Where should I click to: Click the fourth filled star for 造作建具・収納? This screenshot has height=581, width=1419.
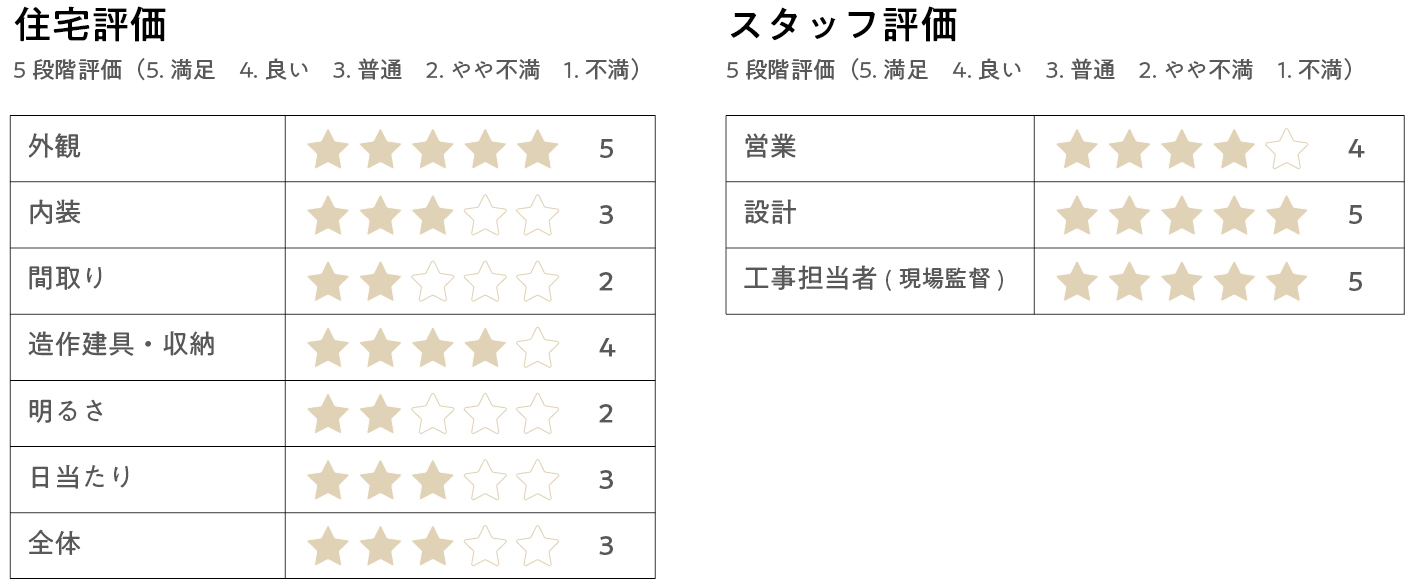[x=486, y=347]
